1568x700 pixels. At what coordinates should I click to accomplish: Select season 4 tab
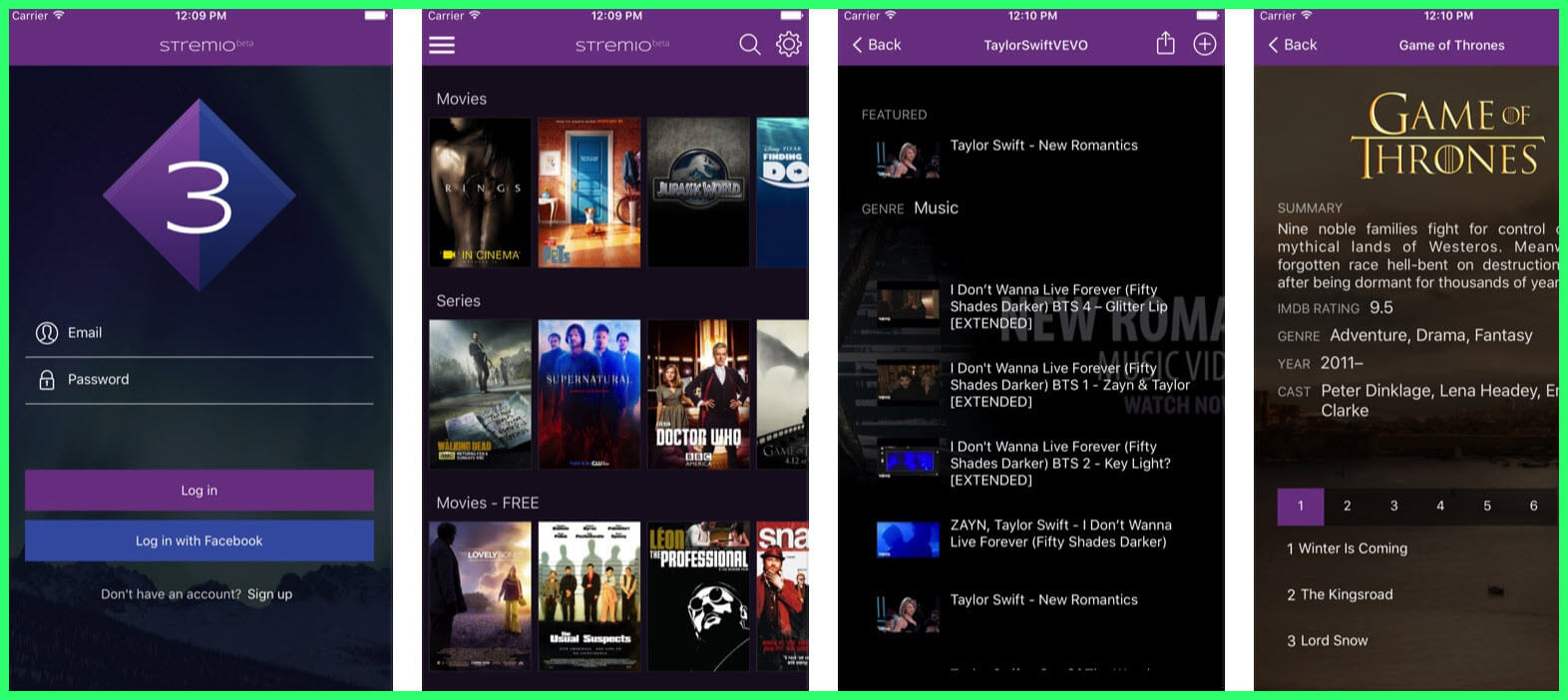(1440, 506)
